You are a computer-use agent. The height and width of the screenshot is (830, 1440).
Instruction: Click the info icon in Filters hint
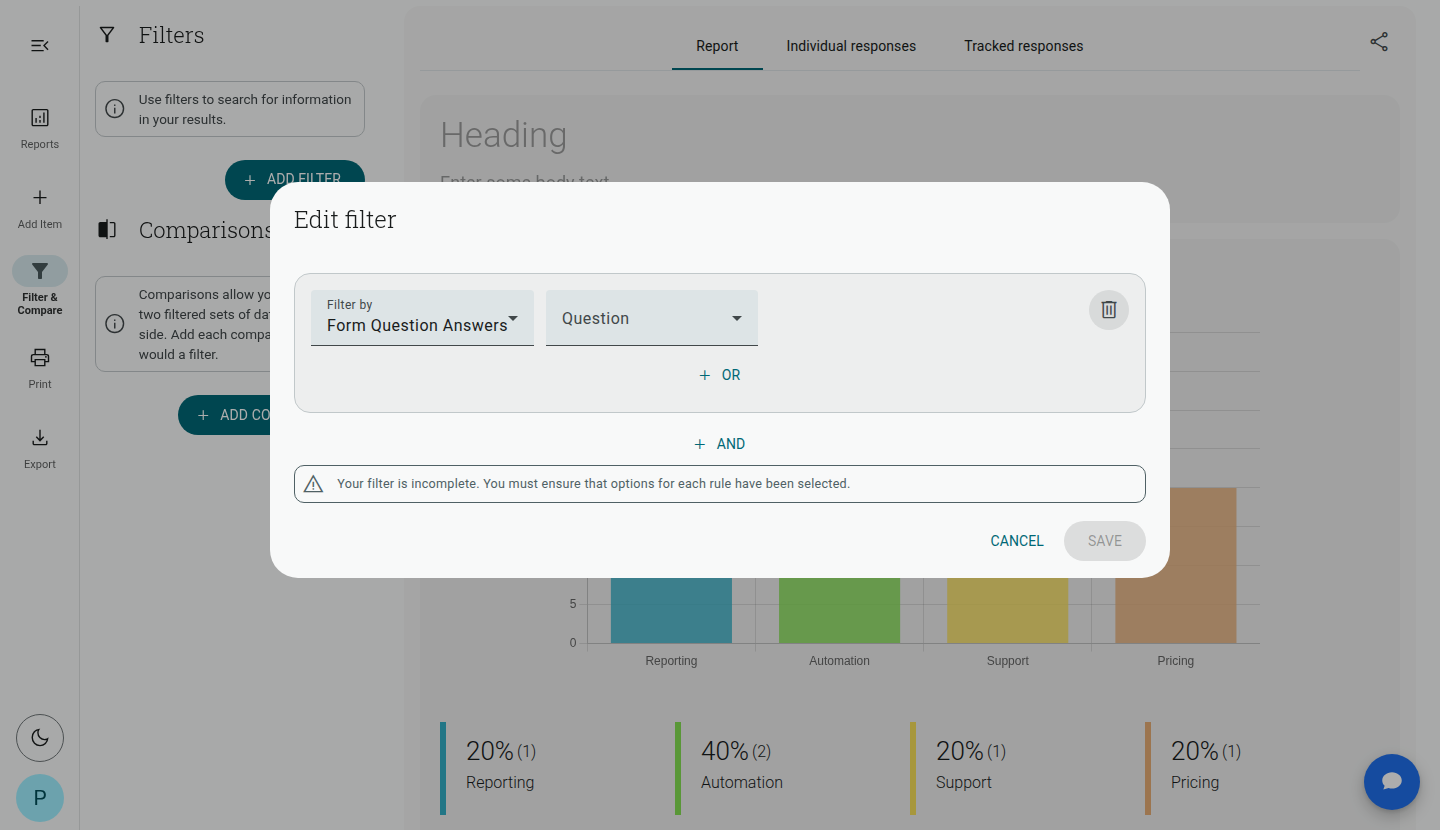tap(115, 109)
